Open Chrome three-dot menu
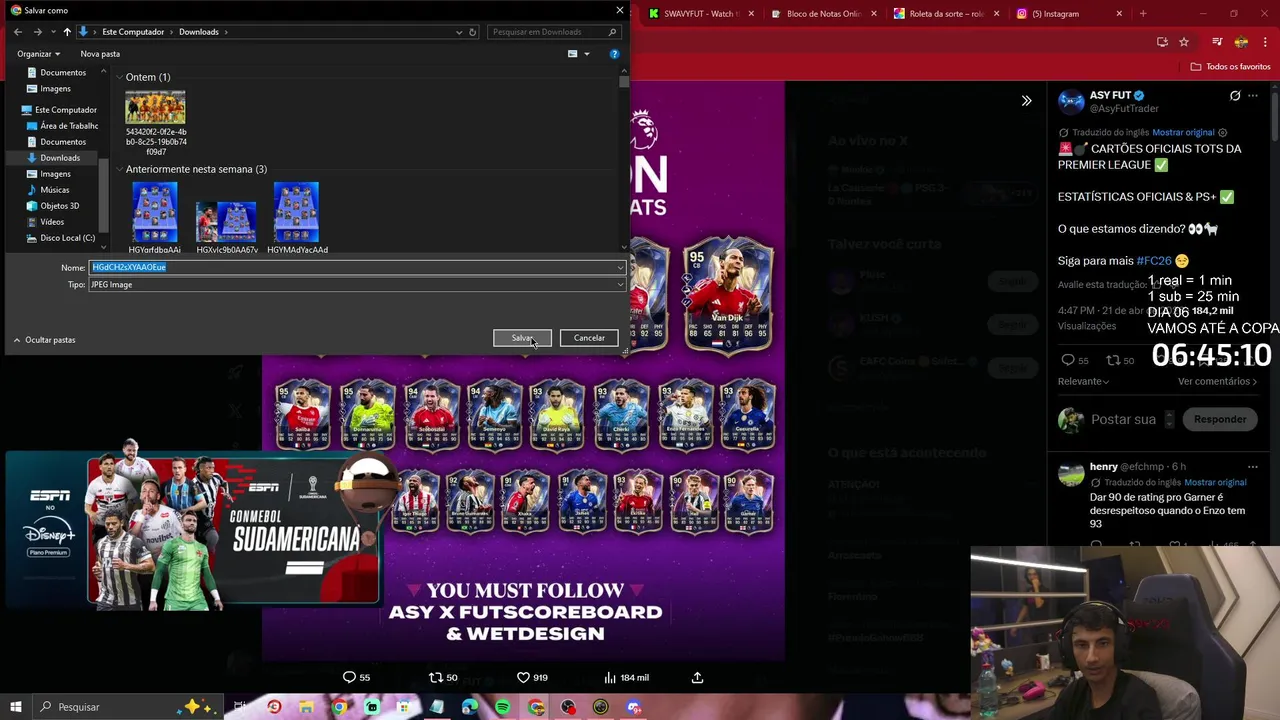 (1265, 42)
